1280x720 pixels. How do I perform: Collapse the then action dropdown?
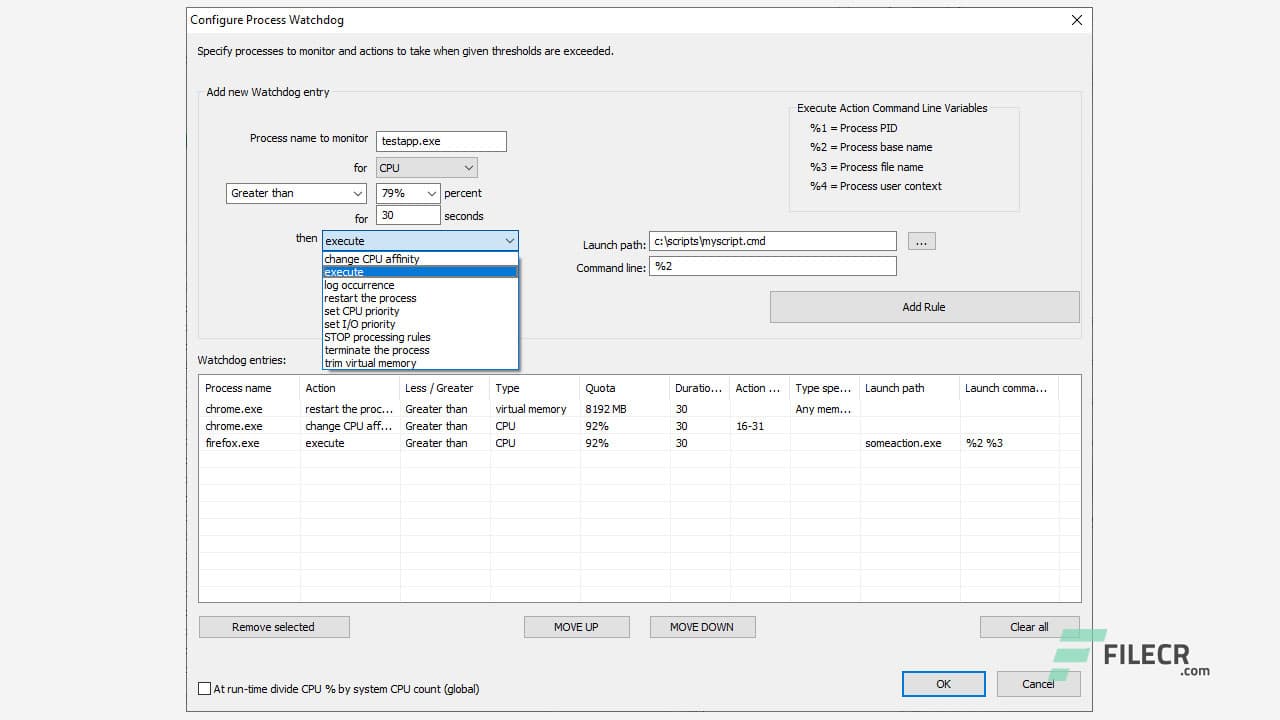(x=510, y=240)
